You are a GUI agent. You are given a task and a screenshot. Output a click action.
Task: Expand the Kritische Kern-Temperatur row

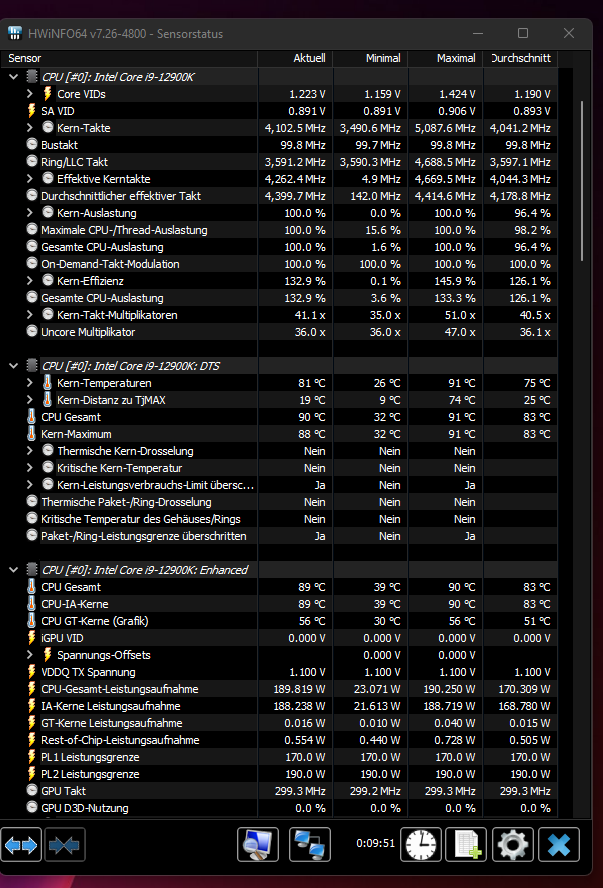pos(30,467)
